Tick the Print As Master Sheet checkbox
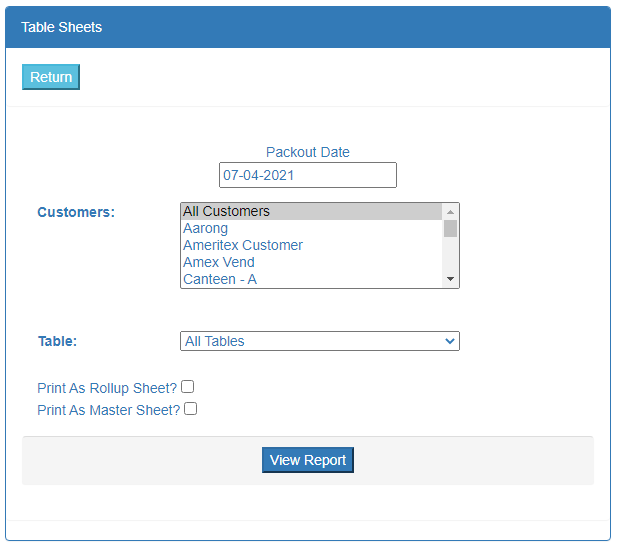 coord(190,409)
